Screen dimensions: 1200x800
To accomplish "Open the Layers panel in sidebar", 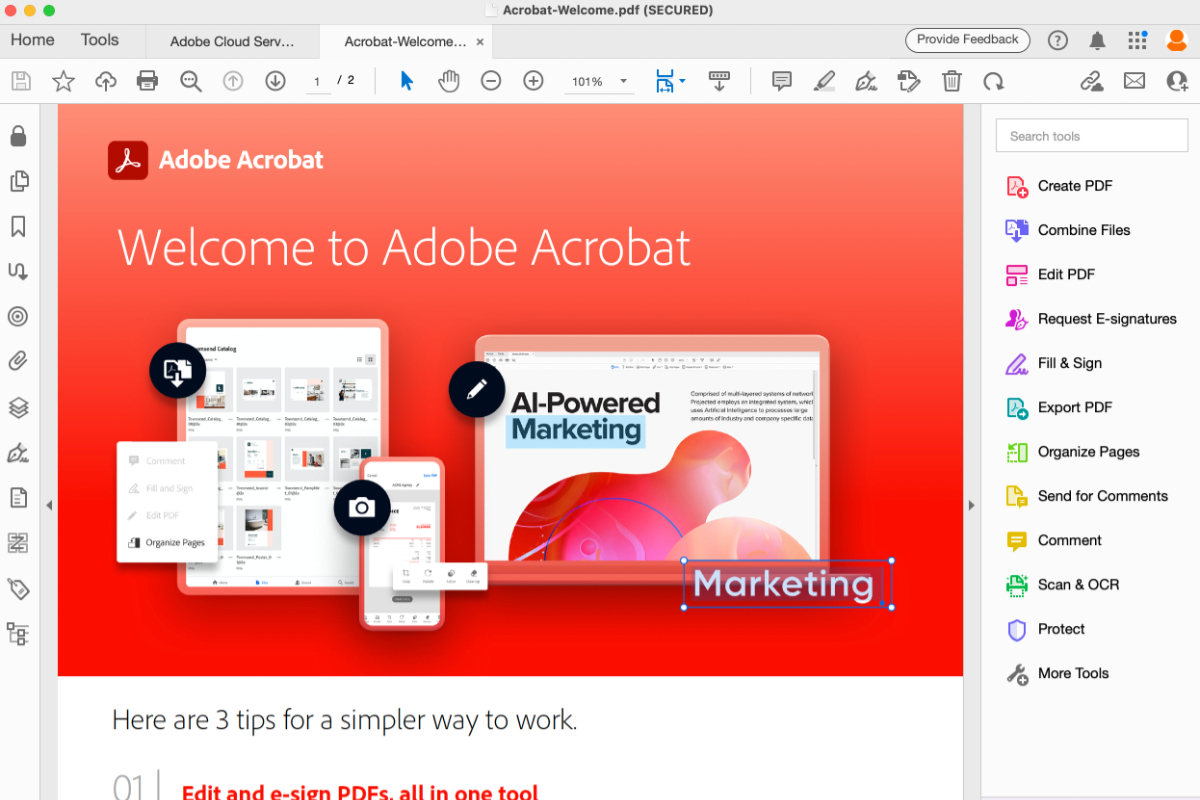I will tap(18, 407).
